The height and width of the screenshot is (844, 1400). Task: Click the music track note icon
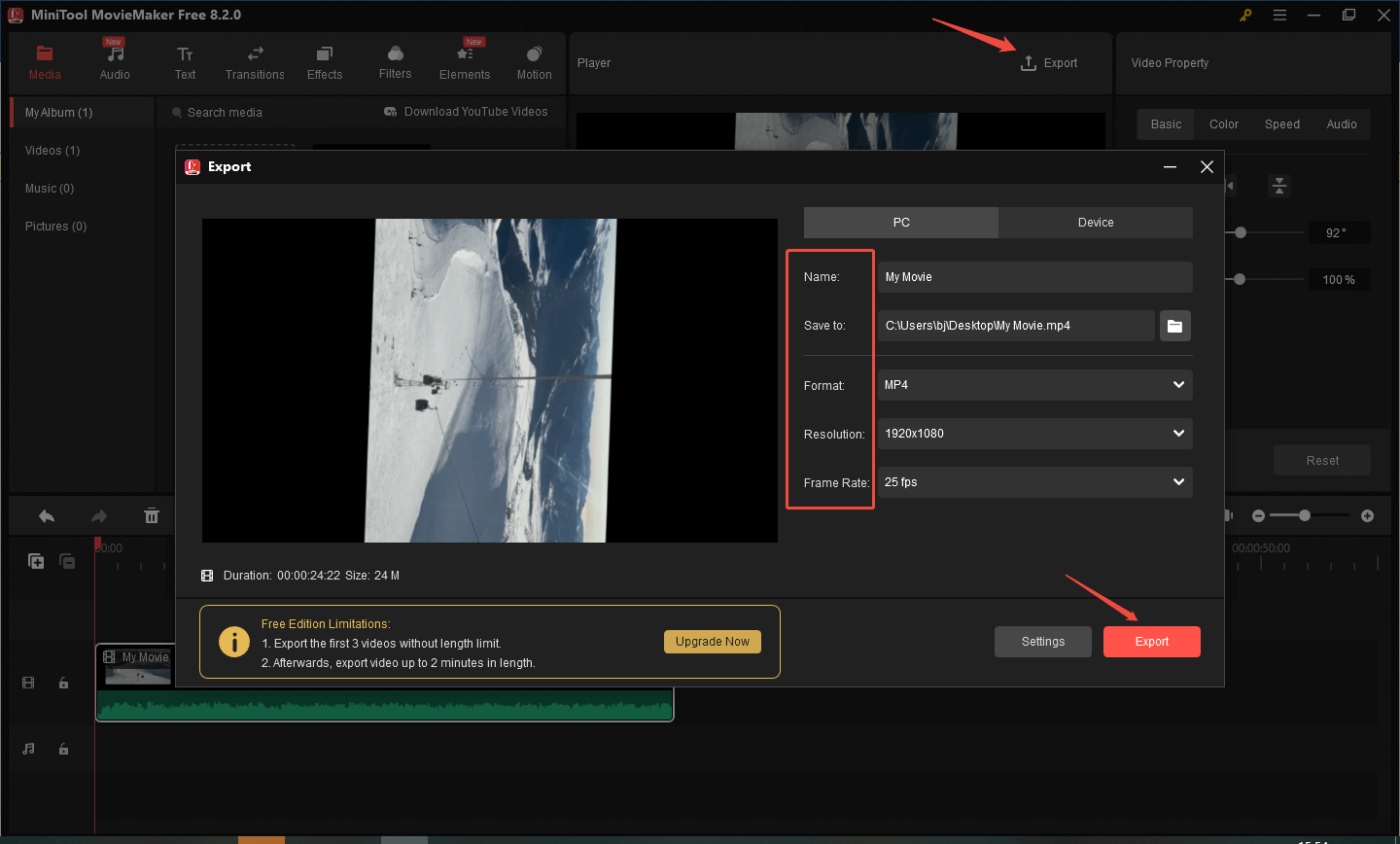coord(28,749)
